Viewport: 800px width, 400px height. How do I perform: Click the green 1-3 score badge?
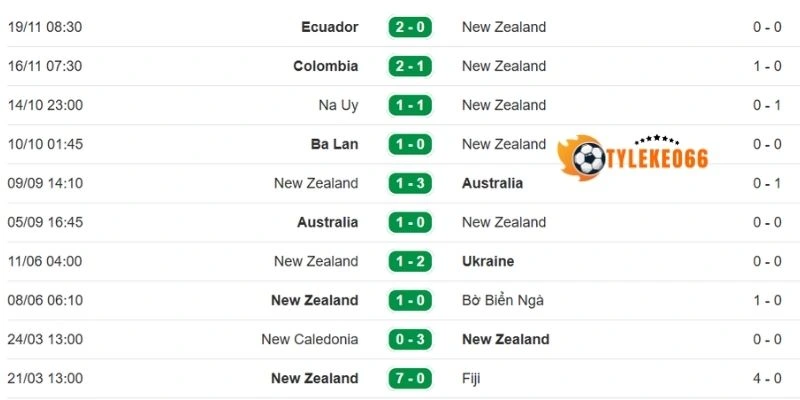(410, 183)
